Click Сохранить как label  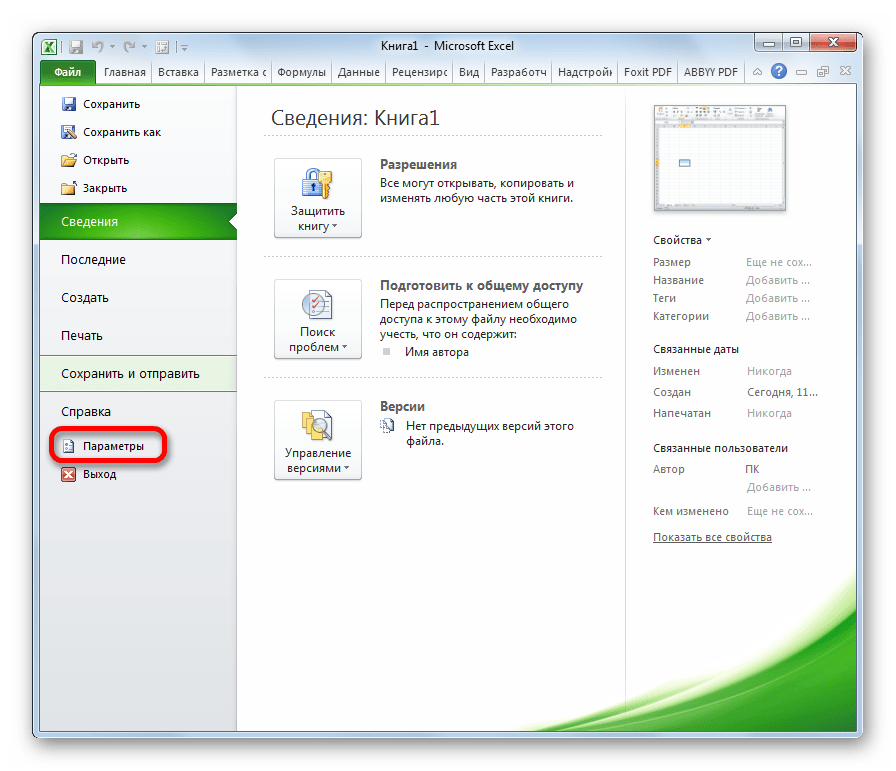pos(122,132)
